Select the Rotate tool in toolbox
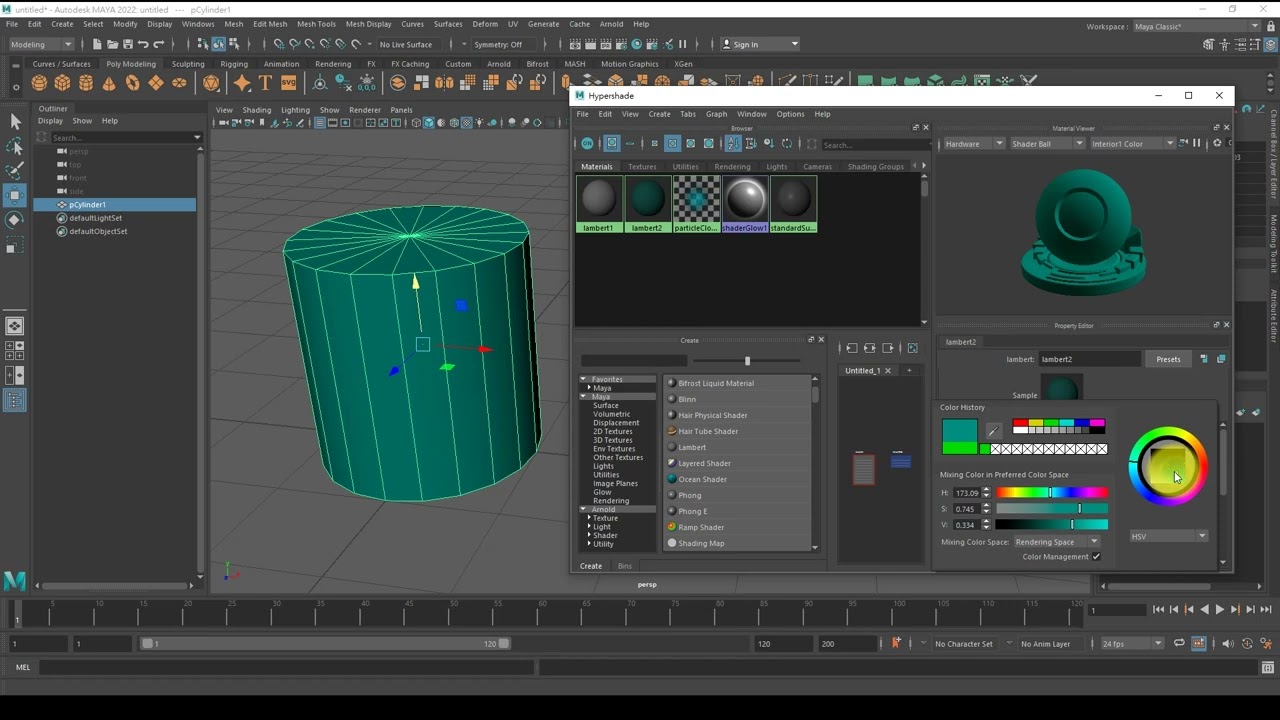The height and width of the screenshot is (720, 1280). tap(14, 220)
